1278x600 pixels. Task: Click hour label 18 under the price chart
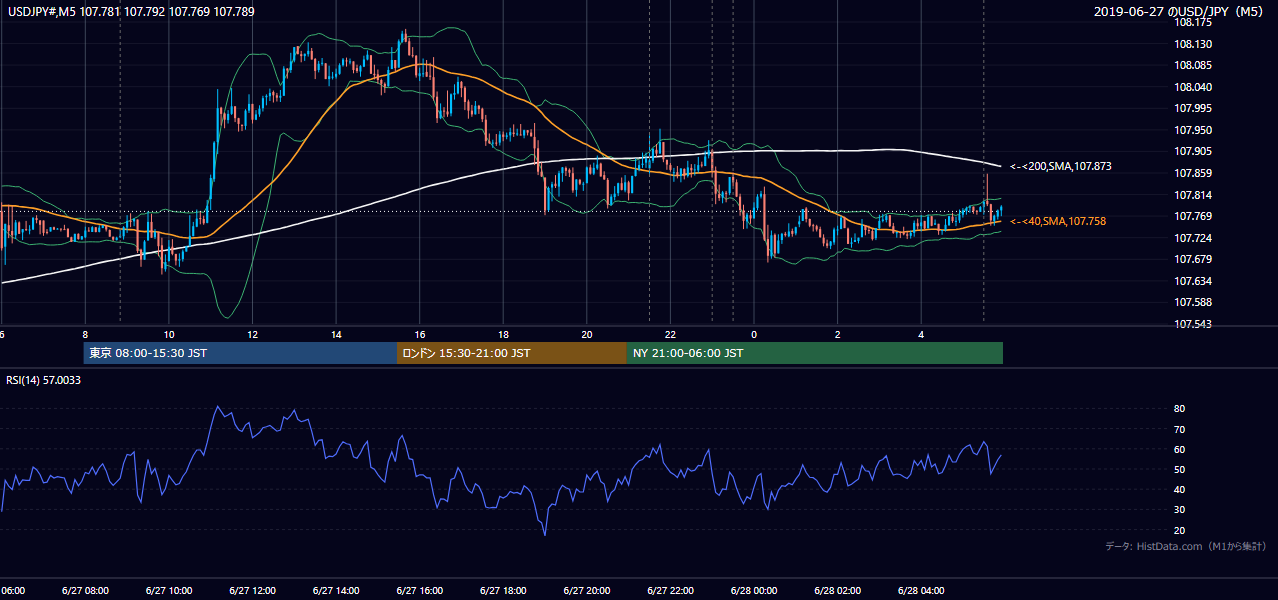[x=503, y=335]
